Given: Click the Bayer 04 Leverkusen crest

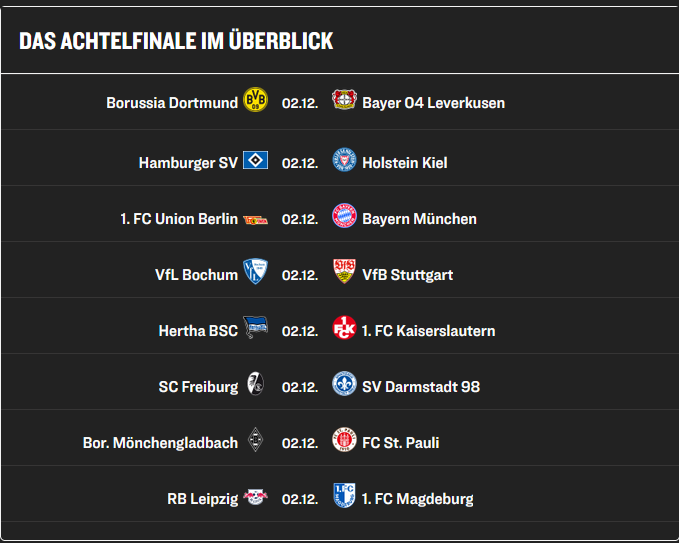Looking at the screenshot, I should coord(344,100).
